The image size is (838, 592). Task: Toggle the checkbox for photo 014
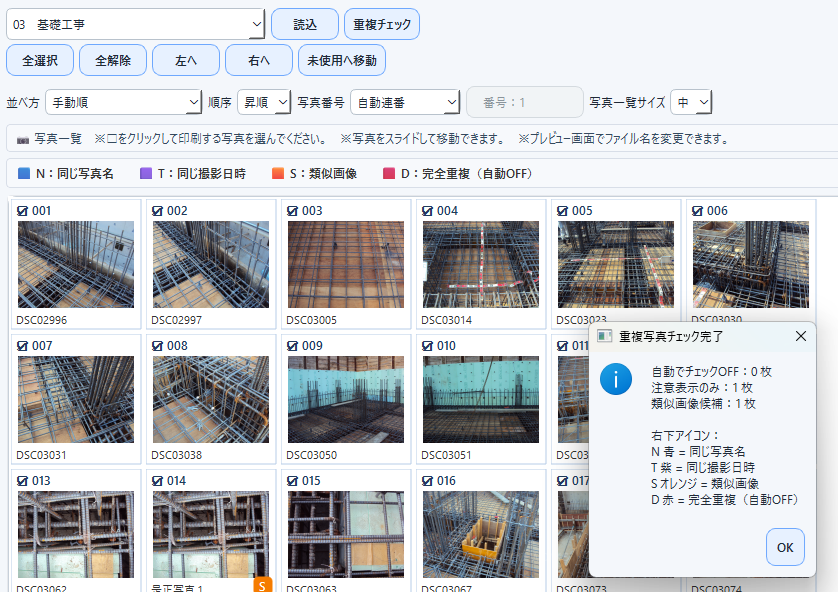[157, 481]
